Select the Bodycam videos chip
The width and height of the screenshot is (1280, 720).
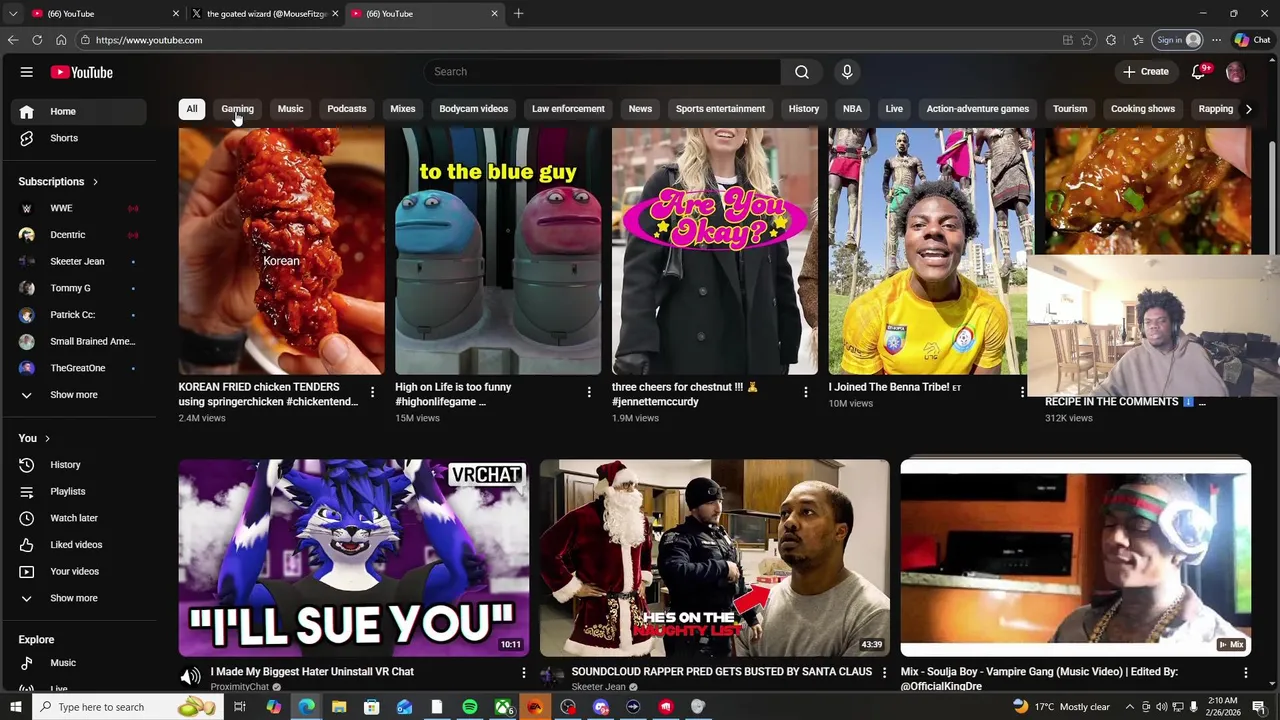[x=474, y=109]
